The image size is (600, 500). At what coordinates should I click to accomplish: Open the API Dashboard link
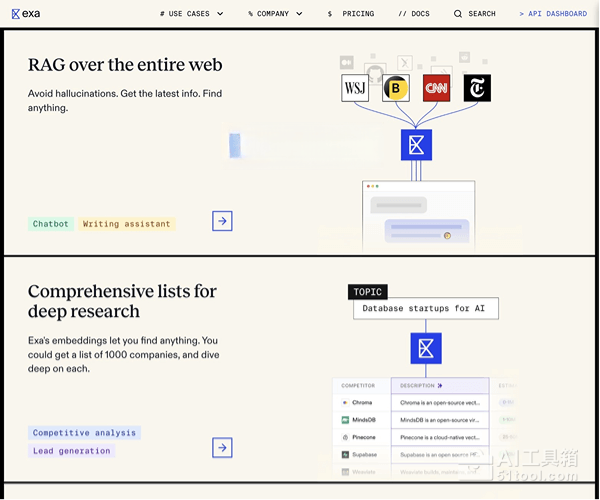553,14
